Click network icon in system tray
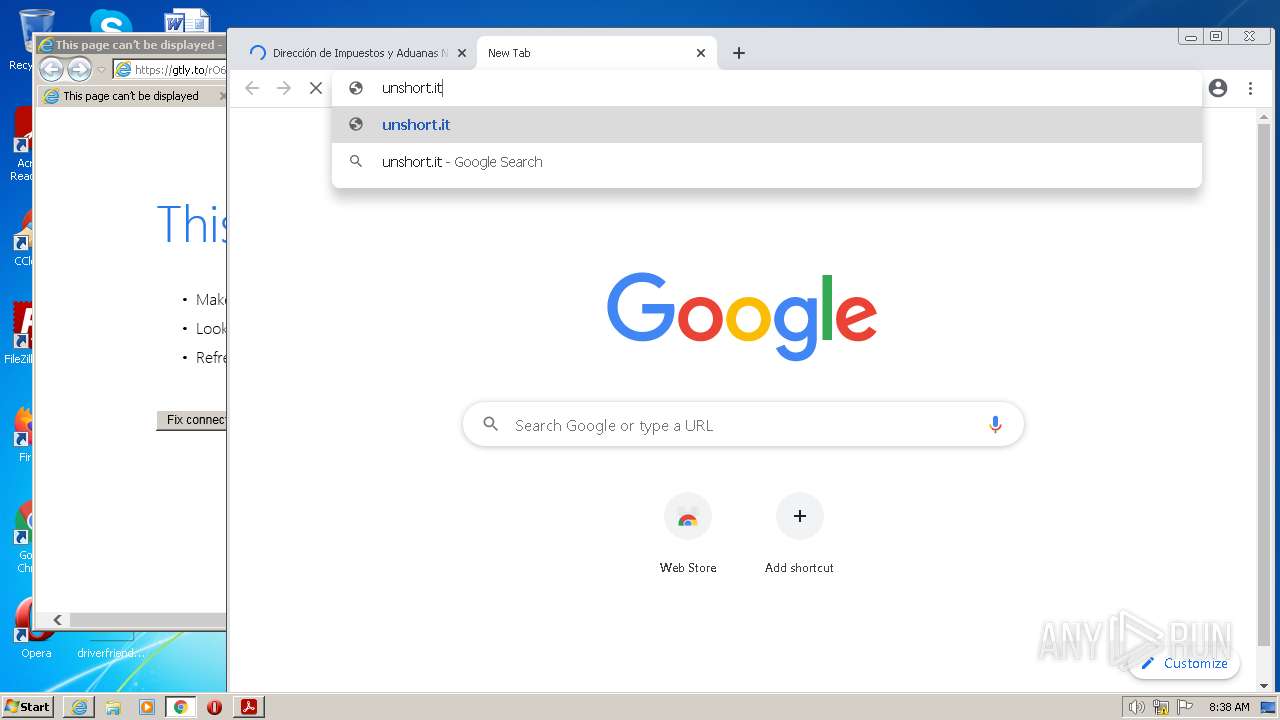The height and width of the screenshot is (720, 1280). click(x=1161, y=707)
